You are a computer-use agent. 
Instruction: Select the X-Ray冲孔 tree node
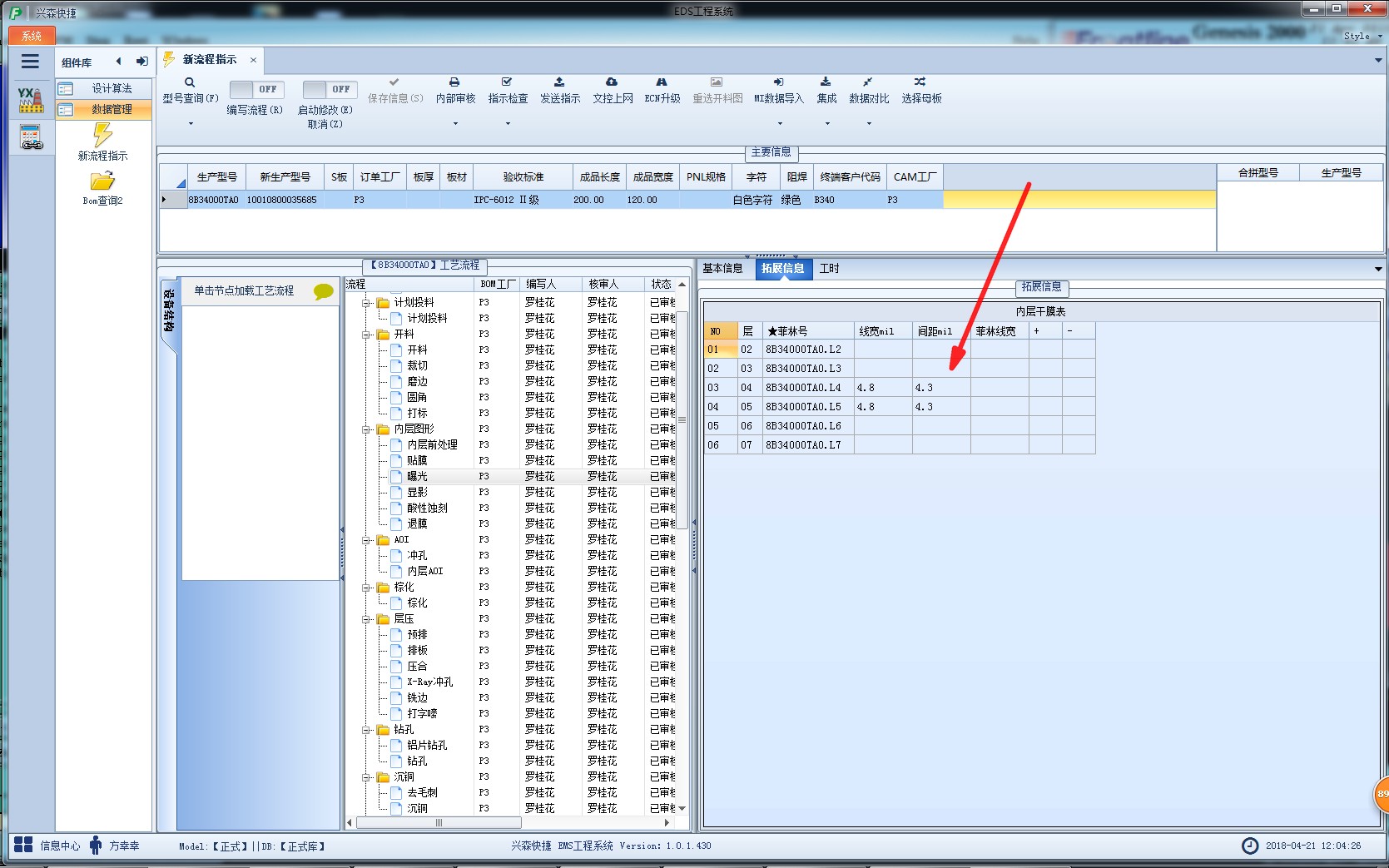429,682
